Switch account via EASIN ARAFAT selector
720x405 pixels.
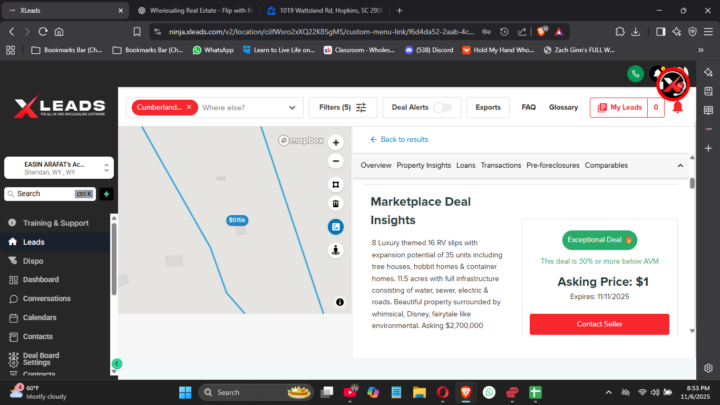click(x=59, y=168)
